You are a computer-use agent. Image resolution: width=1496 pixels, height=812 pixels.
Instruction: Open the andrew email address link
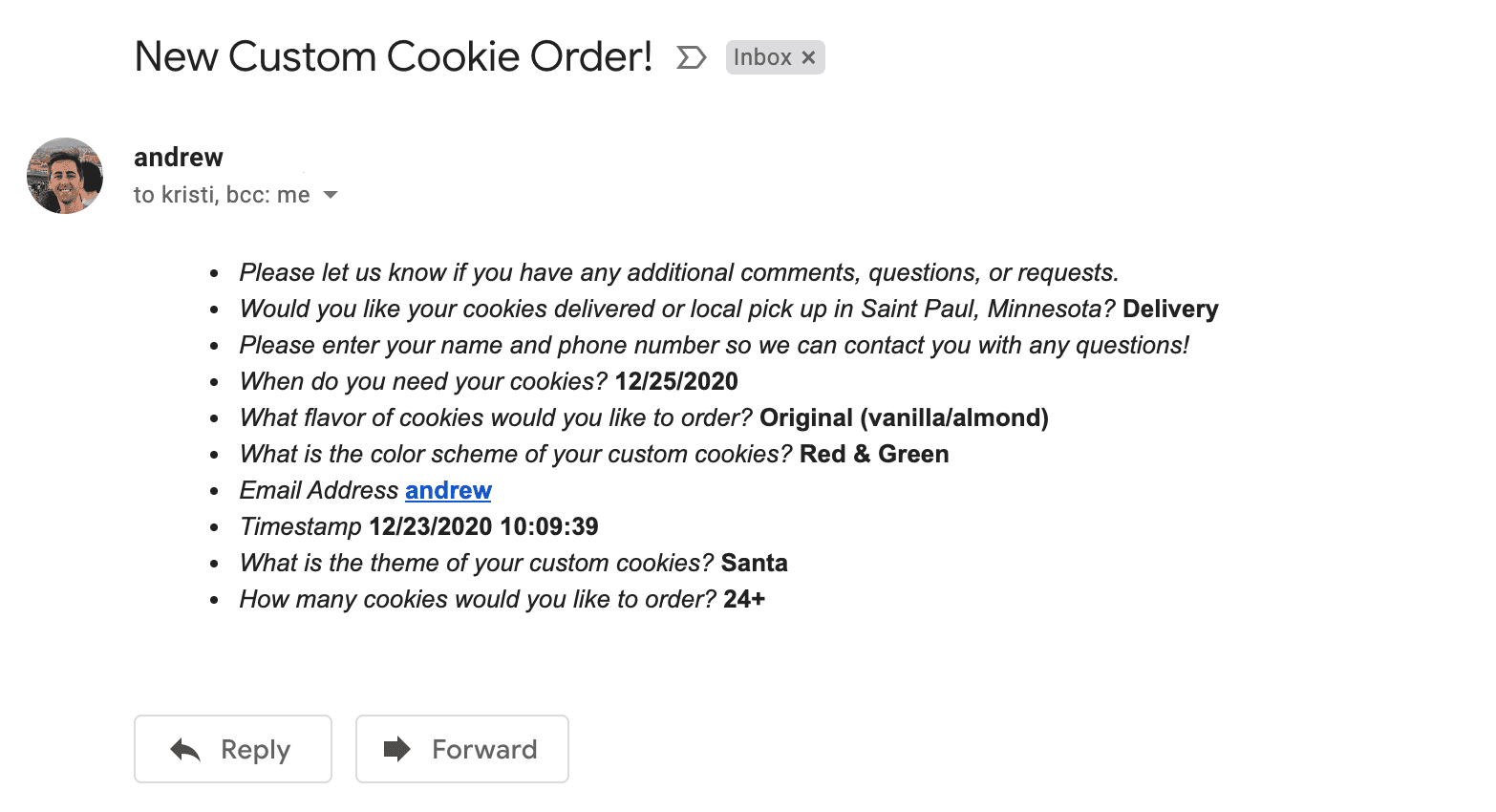(x=448, y=490)
